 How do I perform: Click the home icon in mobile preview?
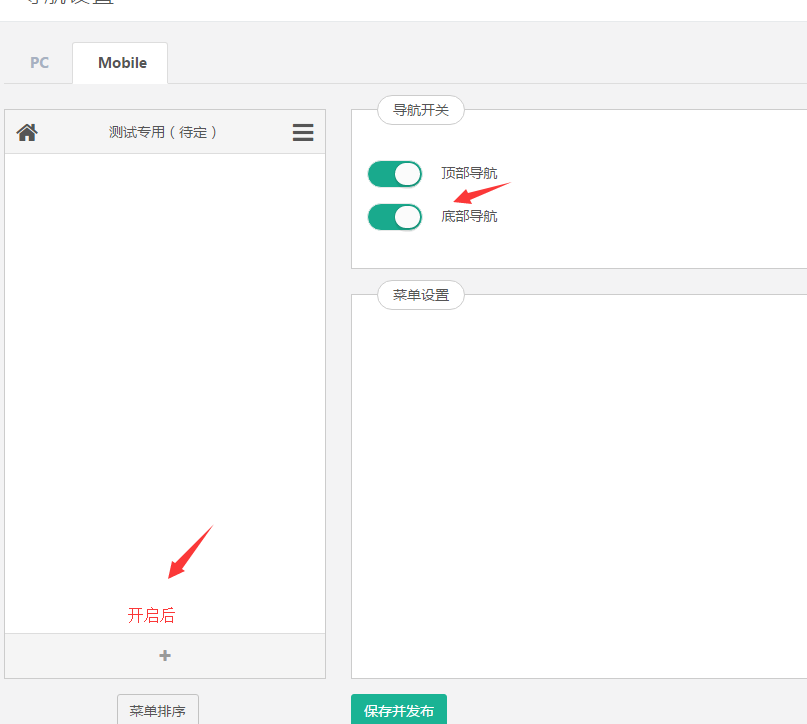[x=27, y=132]
